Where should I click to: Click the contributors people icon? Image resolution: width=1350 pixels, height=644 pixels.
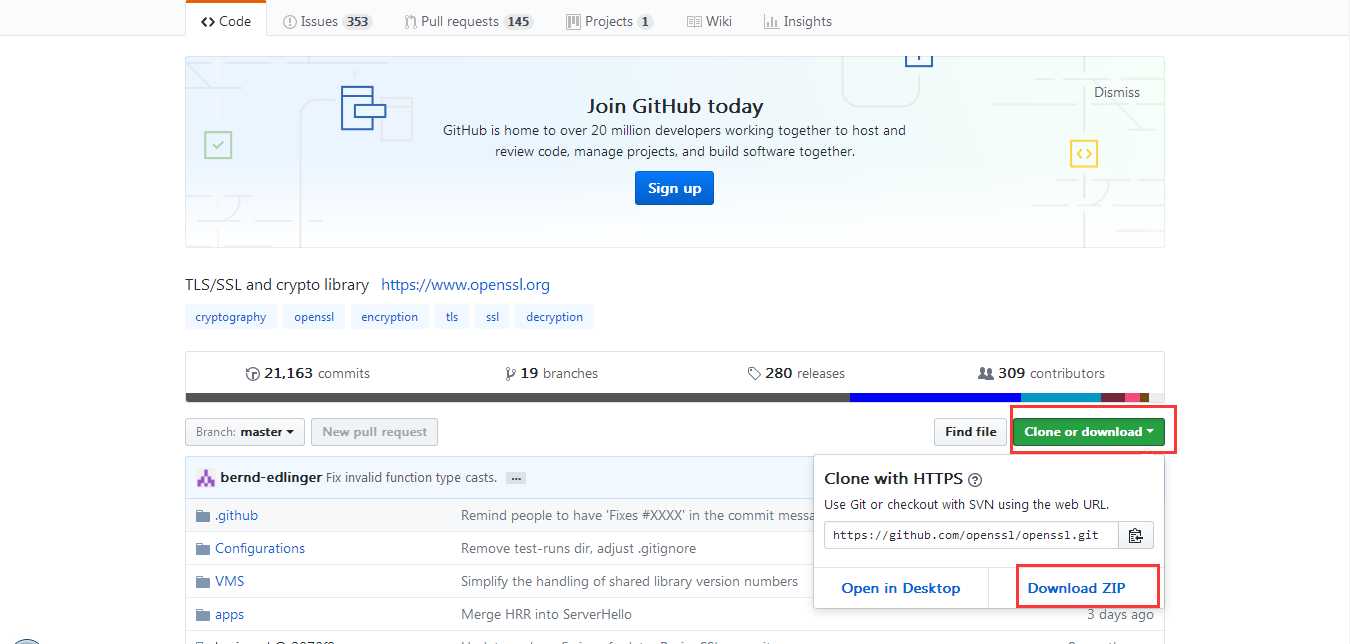pos(985,374)
